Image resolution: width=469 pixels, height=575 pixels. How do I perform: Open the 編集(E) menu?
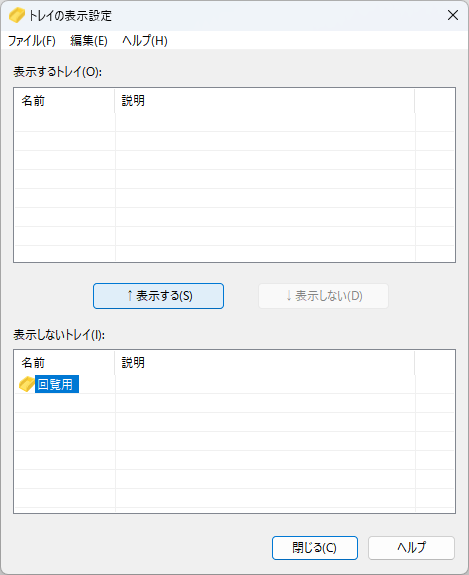89,40
